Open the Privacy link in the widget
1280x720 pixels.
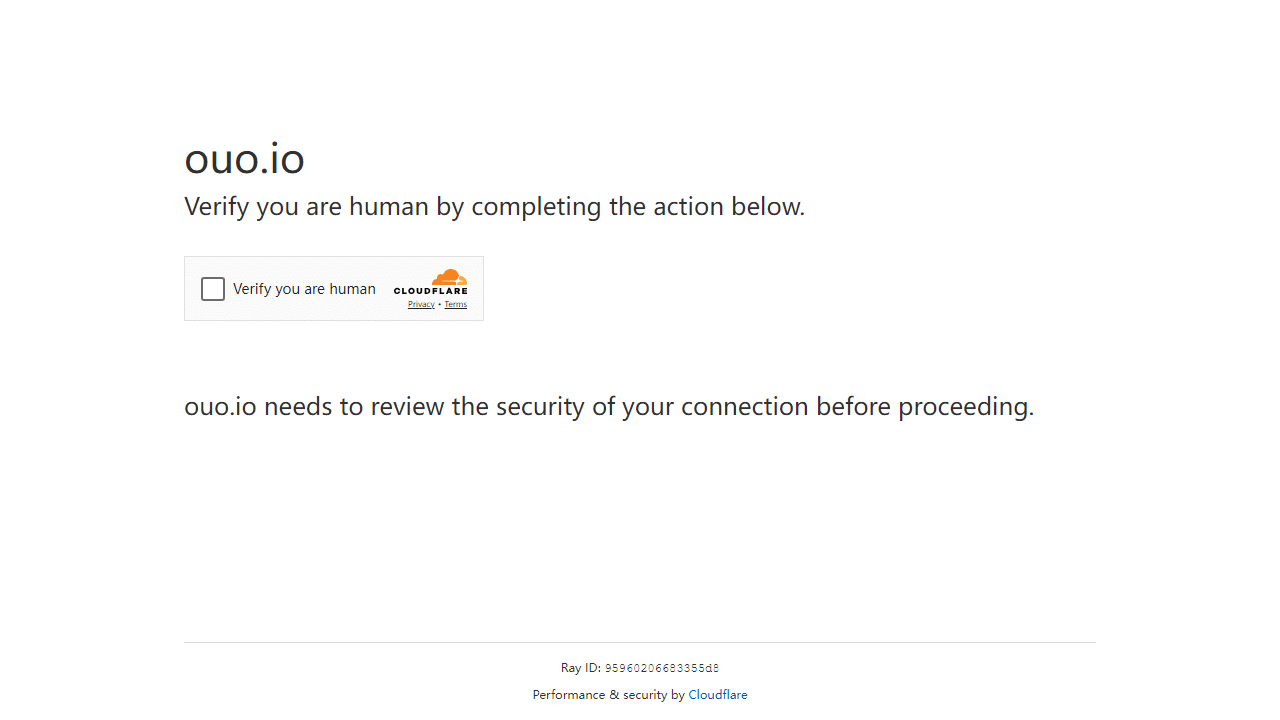click(421, 304)
